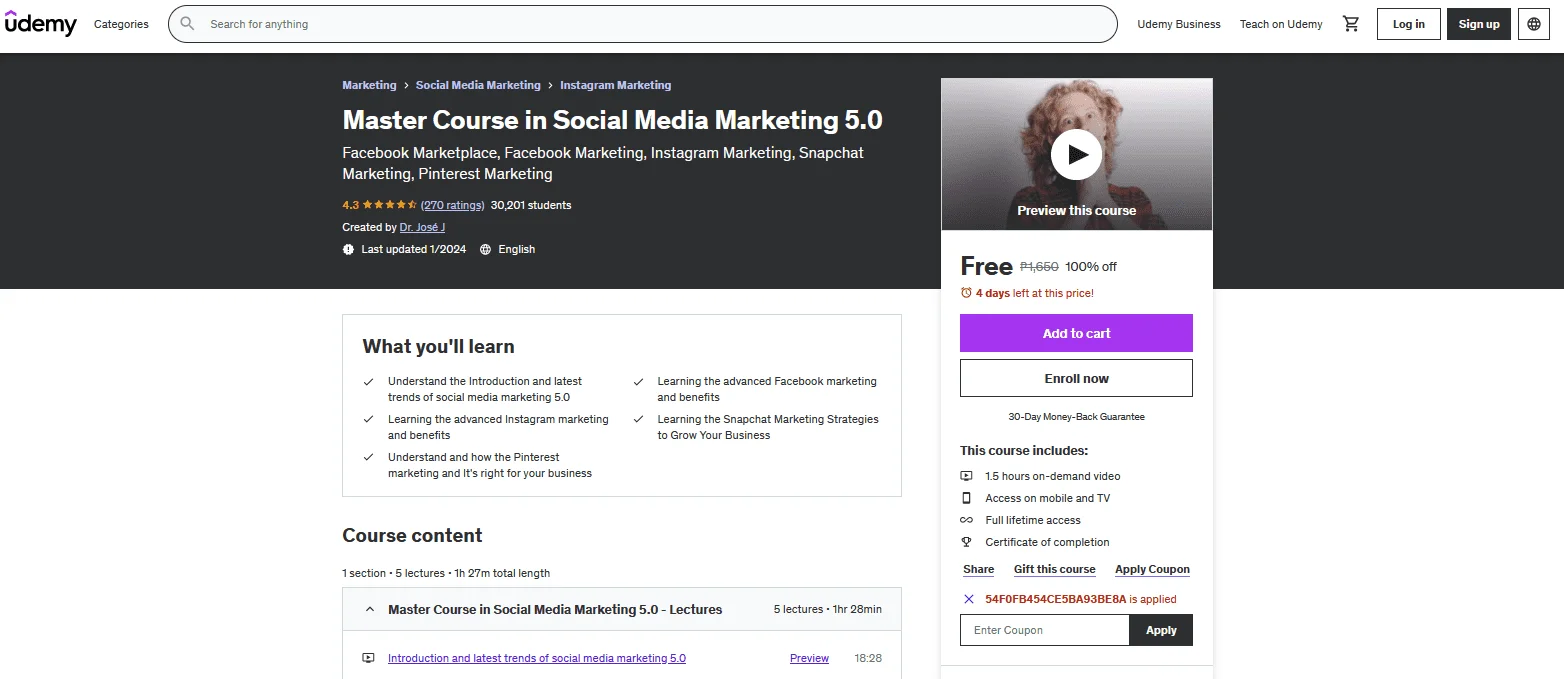Click the course preview thumbnail
This screenshot has width=1564, height=679.
1076,154
